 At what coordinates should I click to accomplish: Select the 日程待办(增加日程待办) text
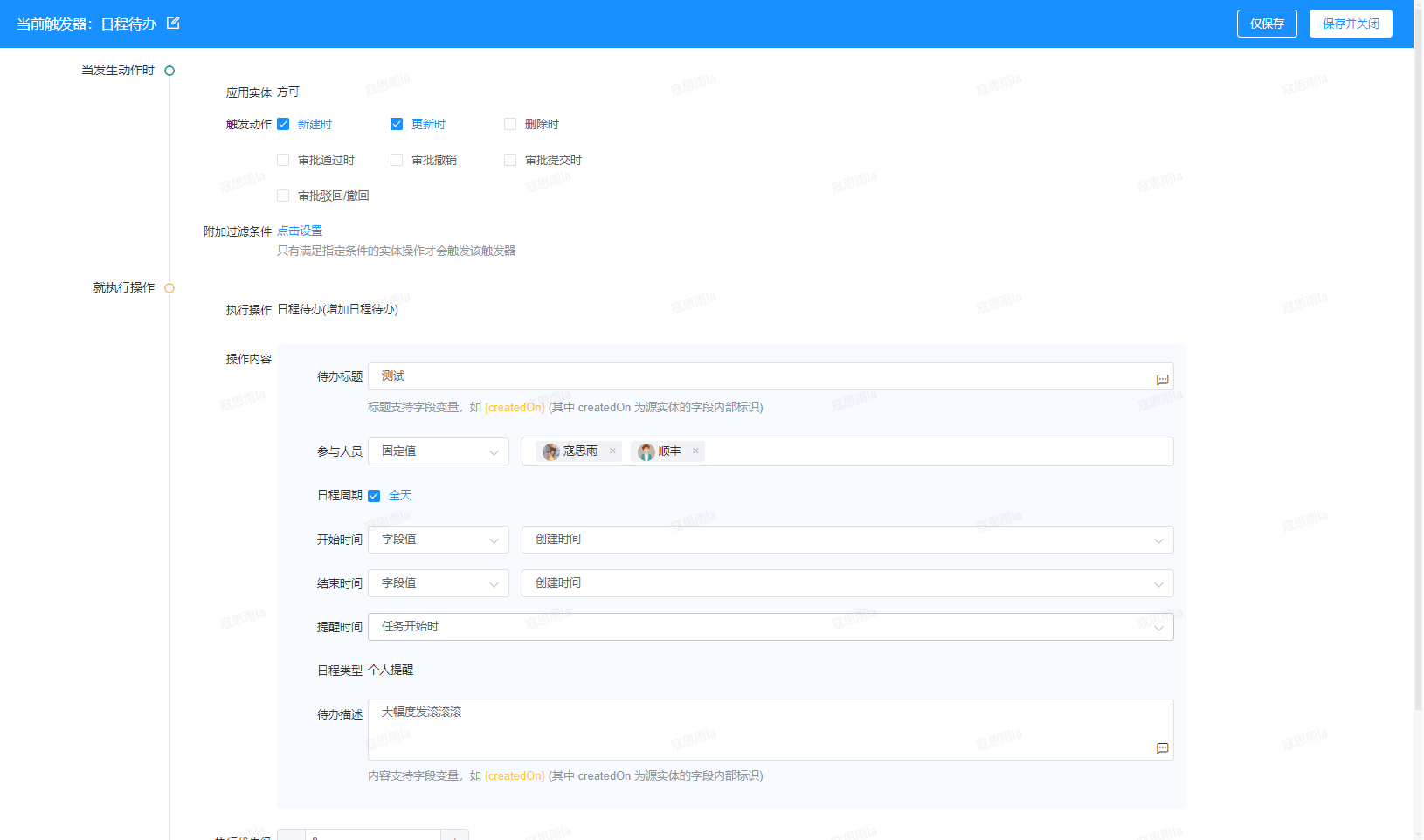(x=337, y=309)
